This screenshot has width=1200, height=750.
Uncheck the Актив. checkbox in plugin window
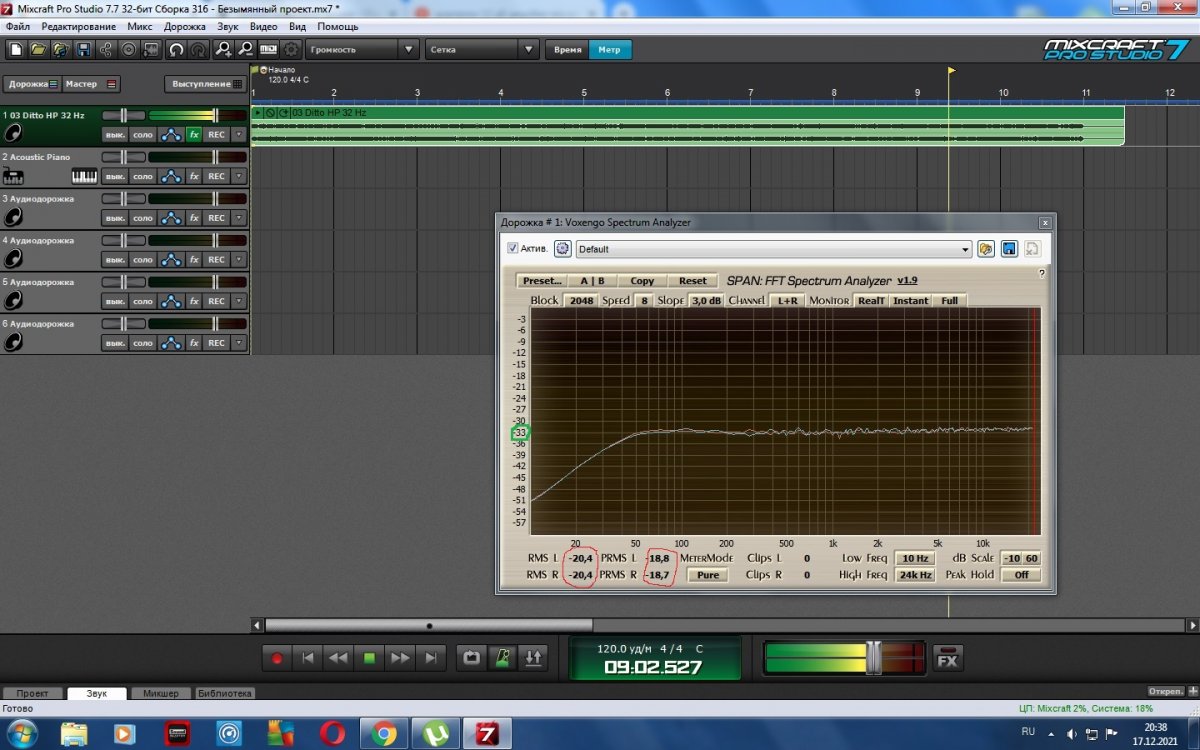pos(513,249)
